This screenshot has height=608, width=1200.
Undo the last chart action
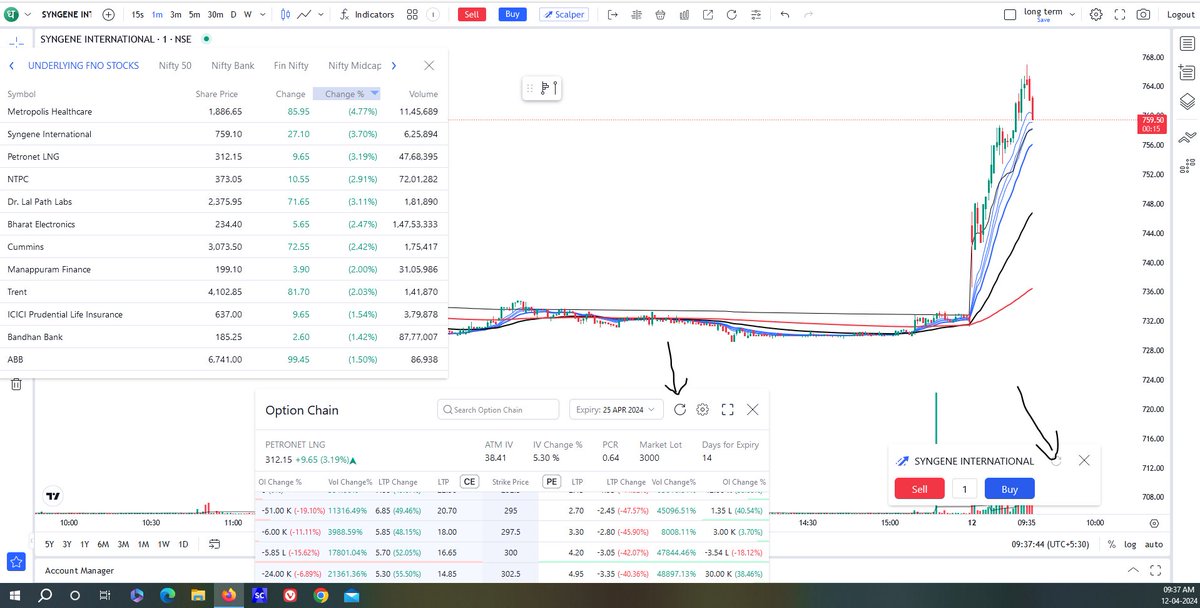point(785,15)
